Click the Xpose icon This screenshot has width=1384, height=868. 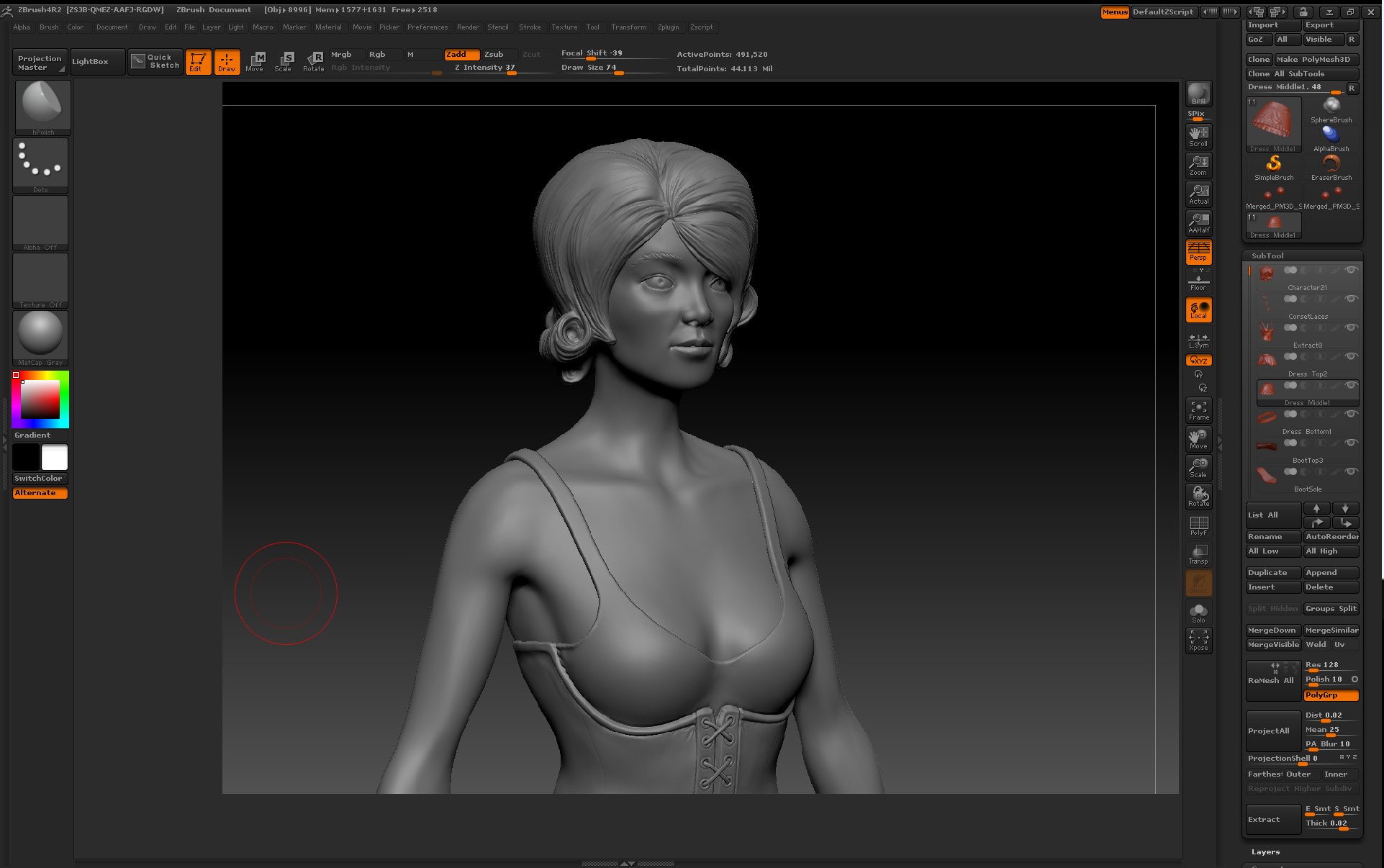pos(1198,641)
